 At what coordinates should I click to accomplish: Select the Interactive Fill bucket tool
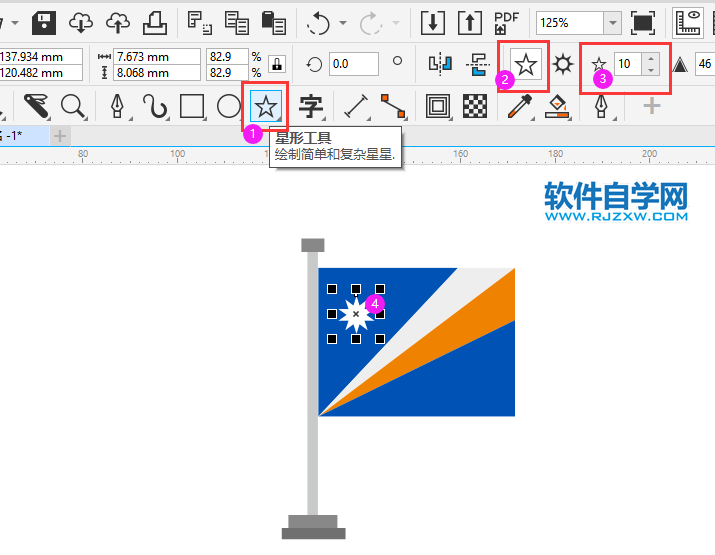[557, 106]
